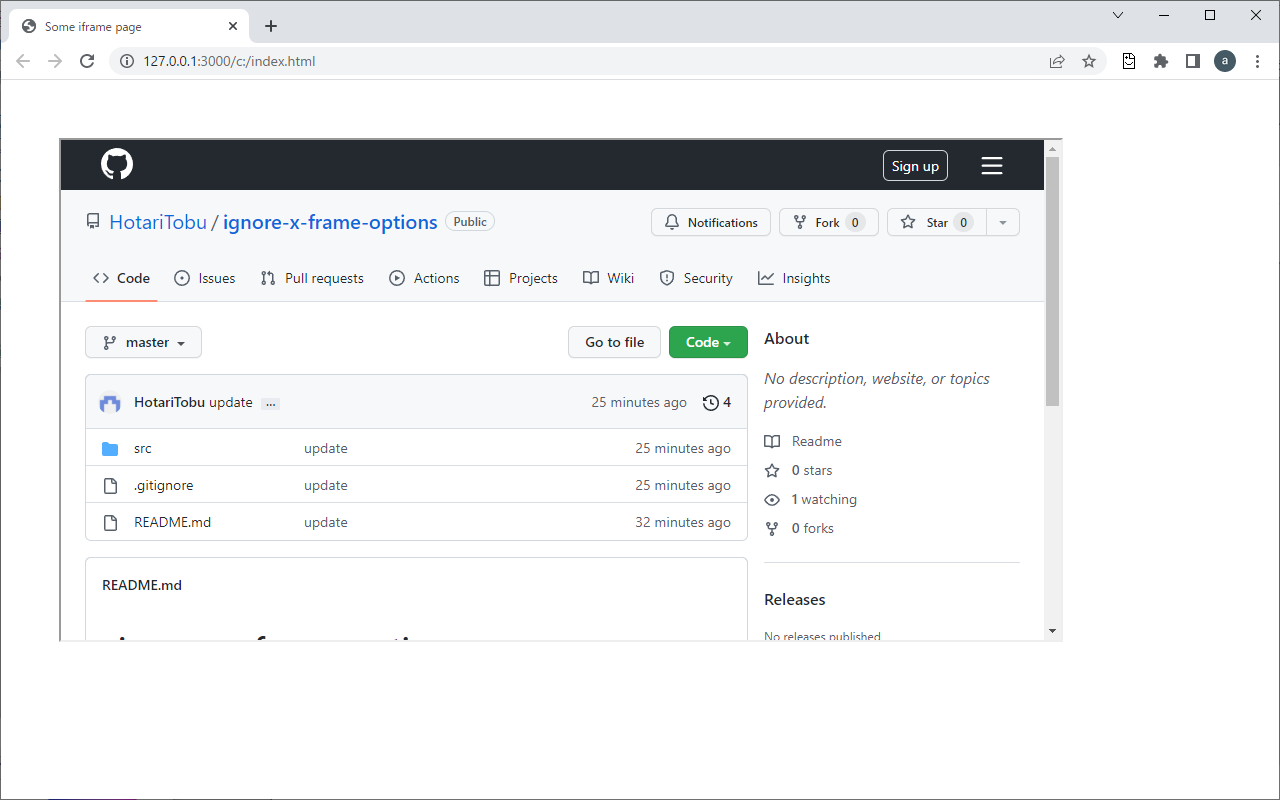Open the ignore-x-frame-options repository link

pos(330,222)
